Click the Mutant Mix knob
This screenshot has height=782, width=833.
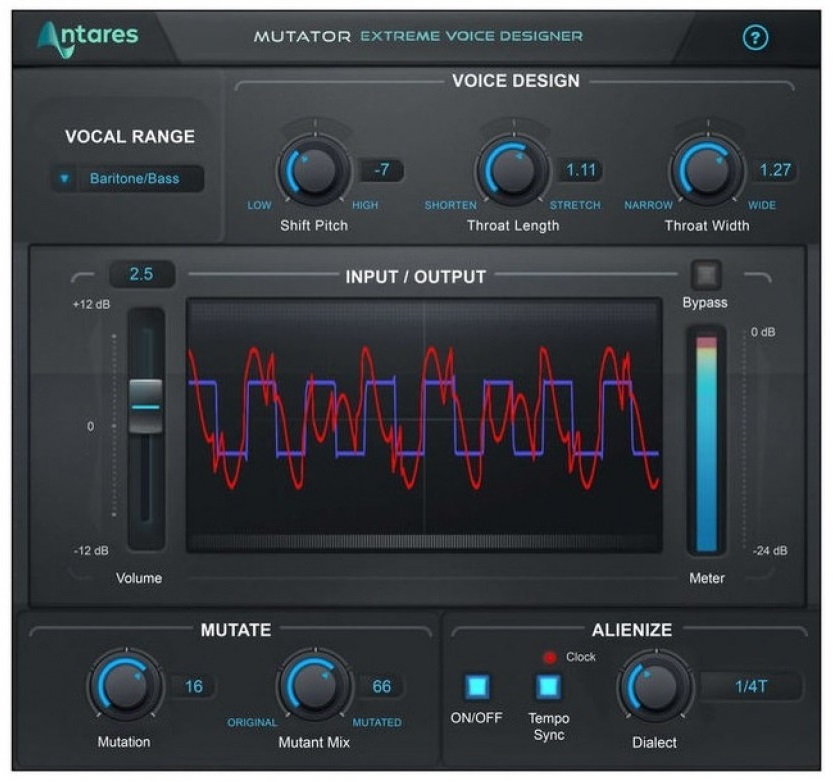point(314,686)
